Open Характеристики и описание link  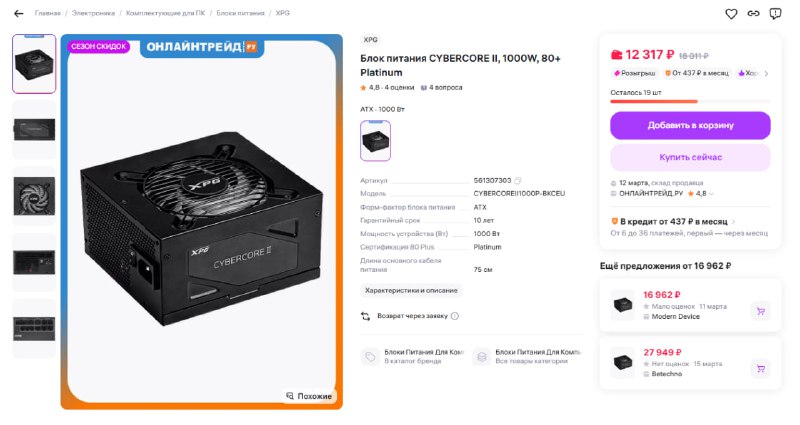[411, 290]
